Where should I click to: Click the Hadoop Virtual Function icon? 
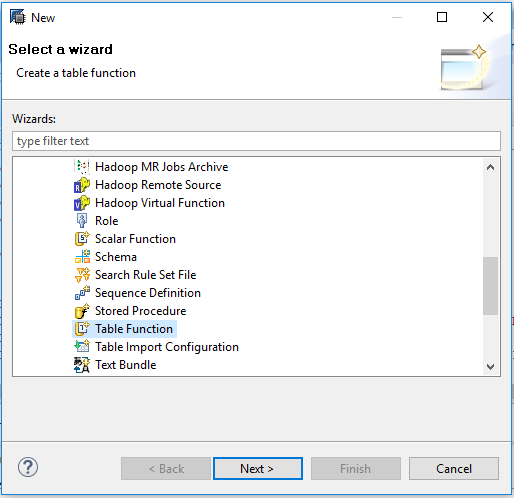pyautogui.click(x=82, y=203)
